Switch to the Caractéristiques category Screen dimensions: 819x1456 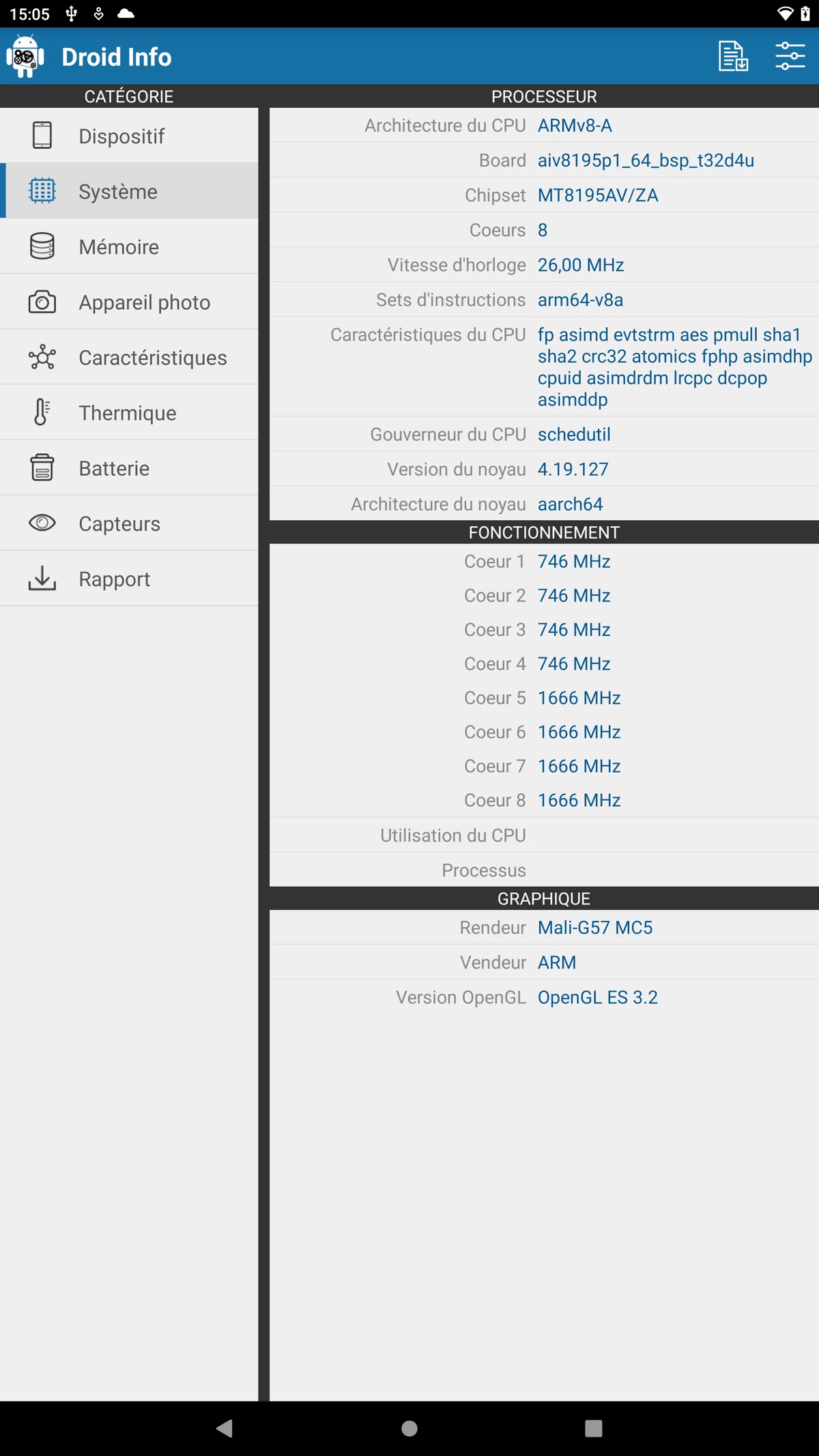click(x=129, y=357)
